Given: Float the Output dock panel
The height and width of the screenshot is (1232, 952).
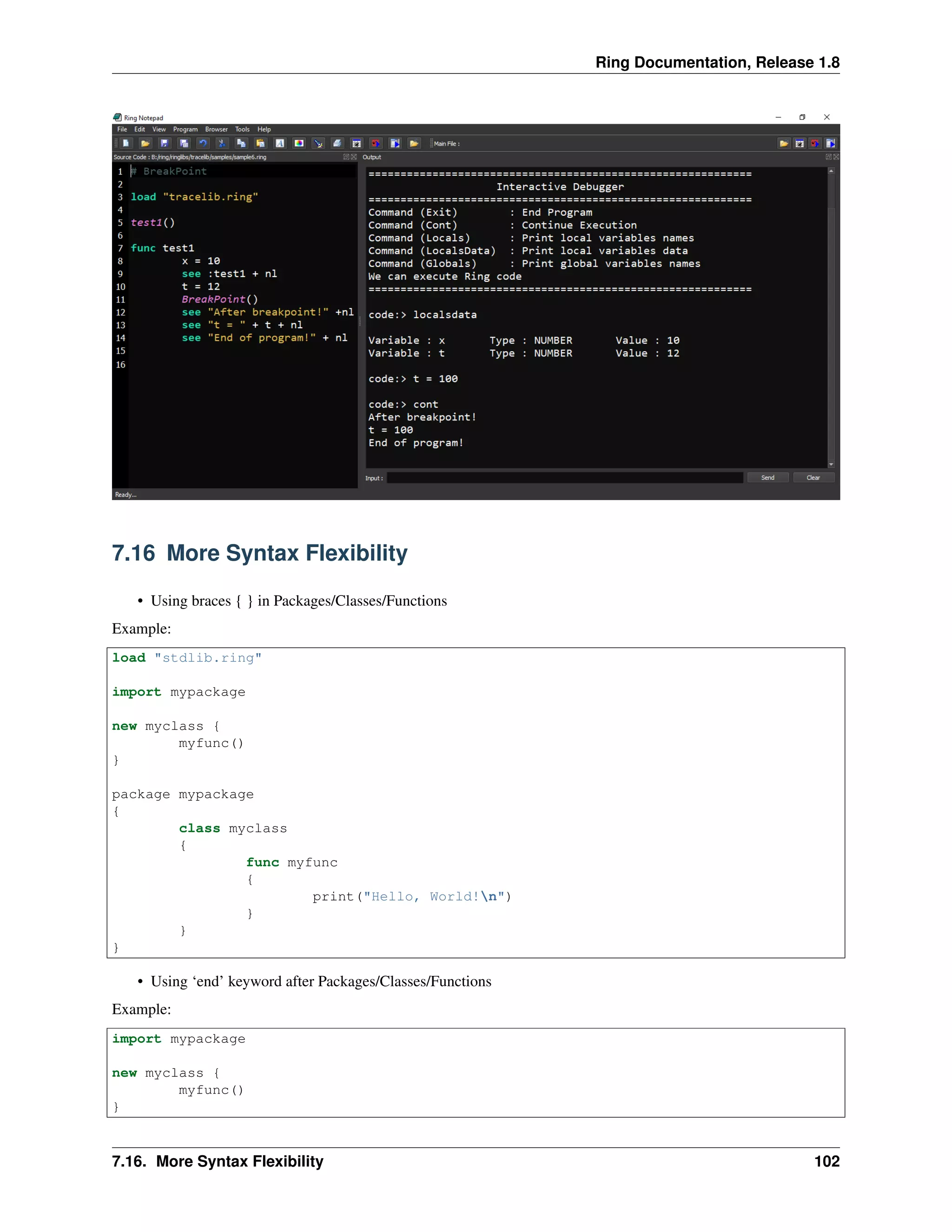Looking at the screenshot, I should pos(828,157).
